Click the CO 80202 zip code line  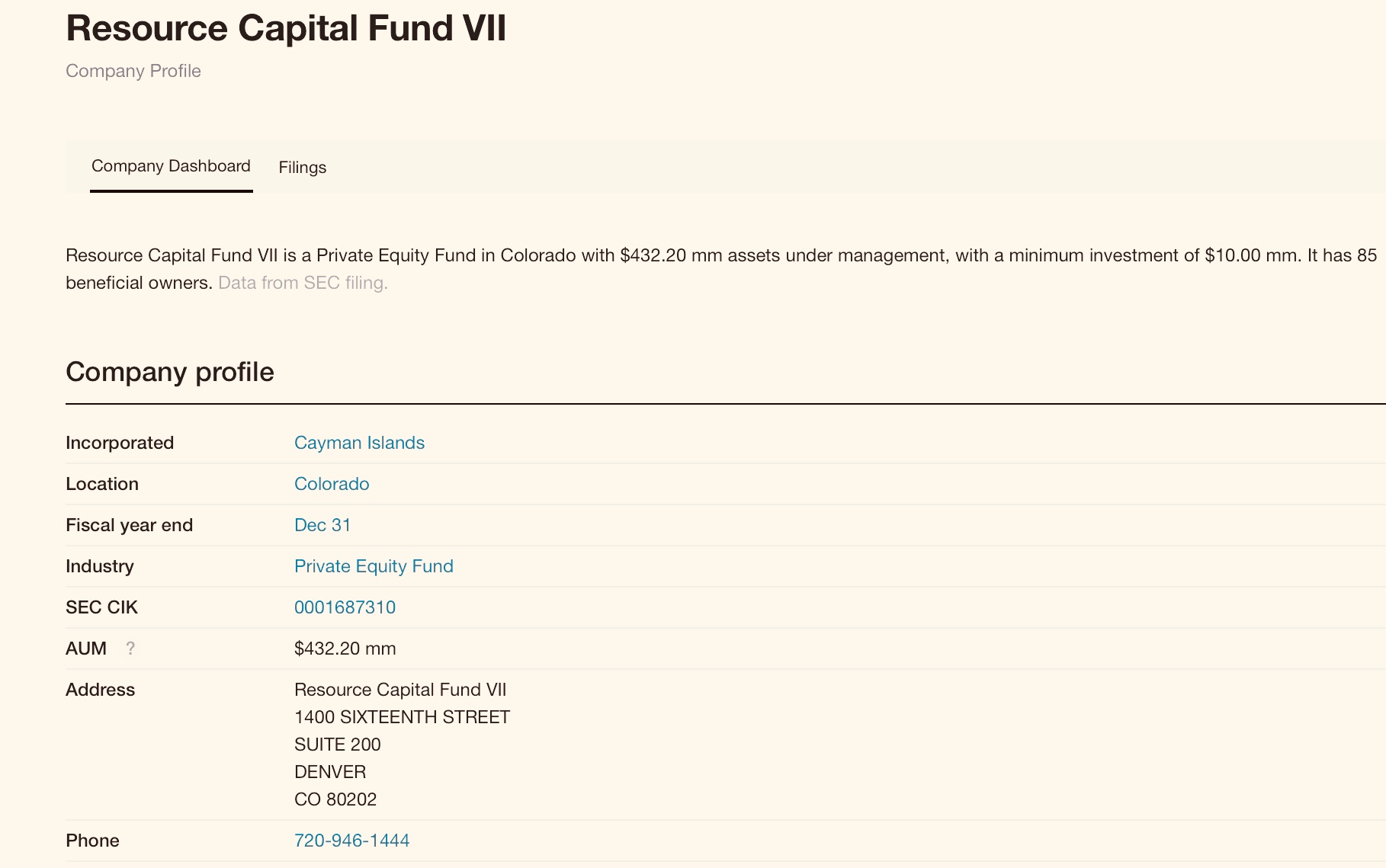[x=335, y=799]
